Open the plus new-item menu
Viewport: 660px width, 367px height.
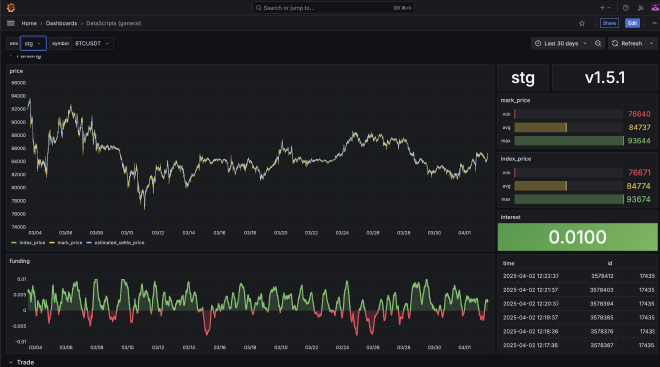605,8
